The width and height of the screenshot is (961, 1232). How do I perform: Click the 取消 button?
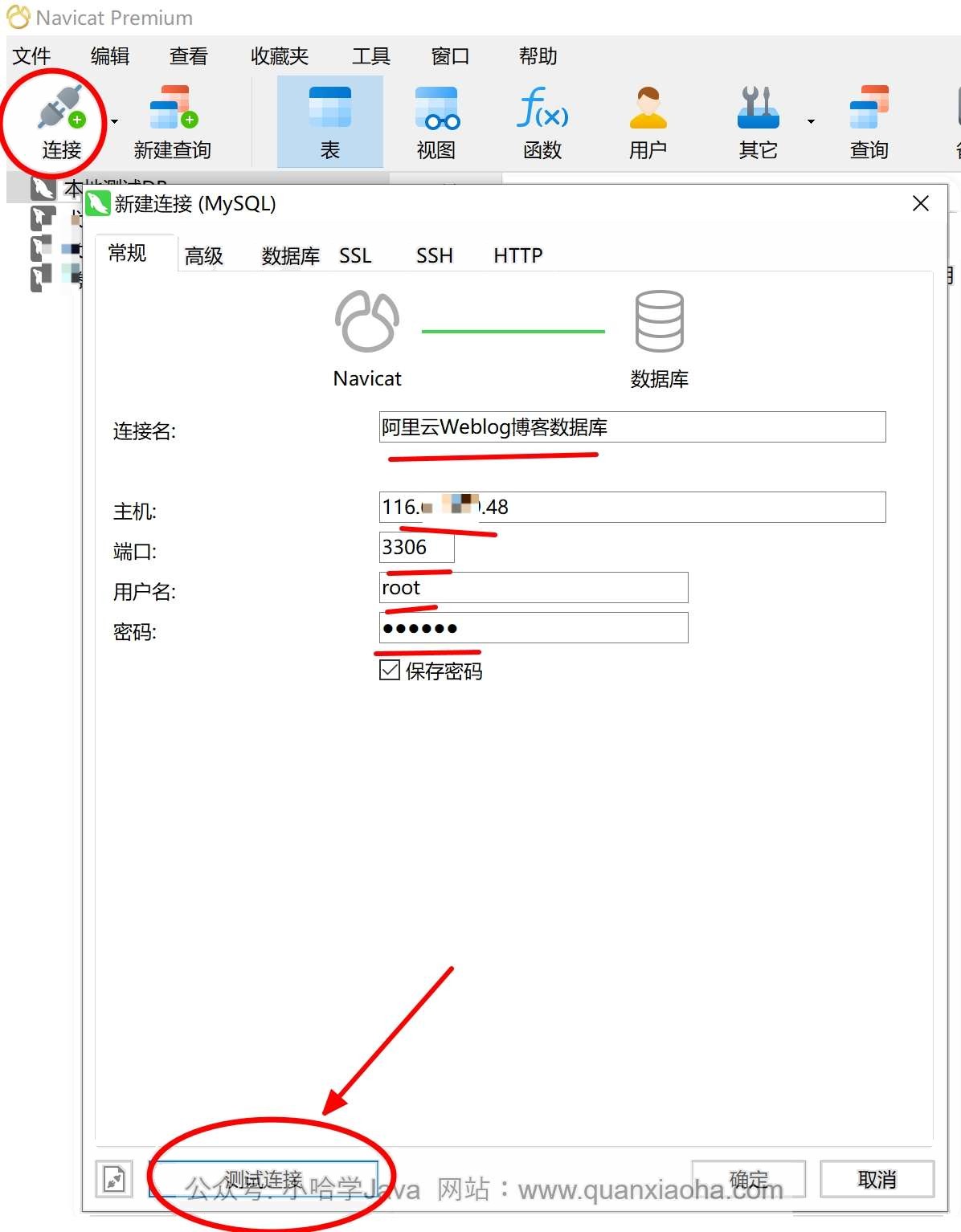tap(877, 1179)
